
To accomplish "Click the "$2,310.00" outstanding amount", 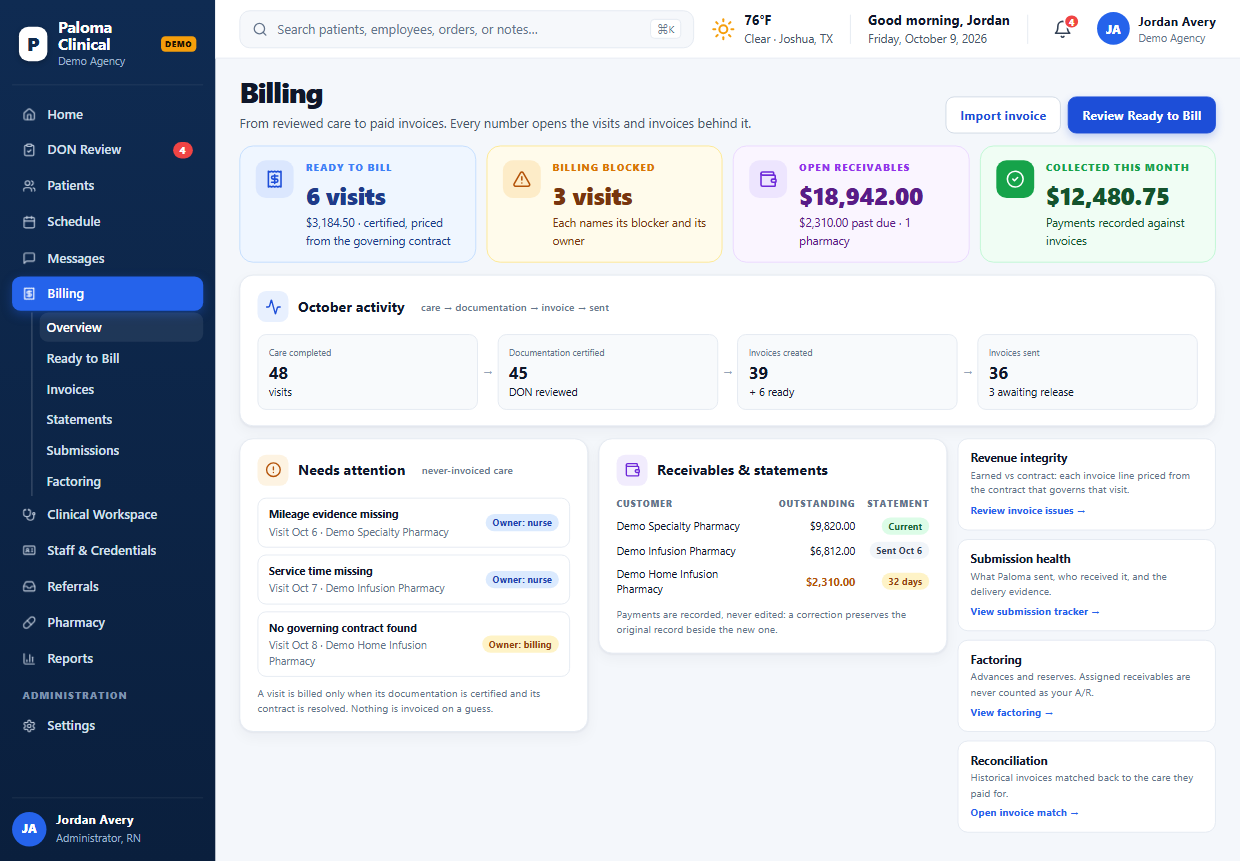I will (x=830, y=582).
